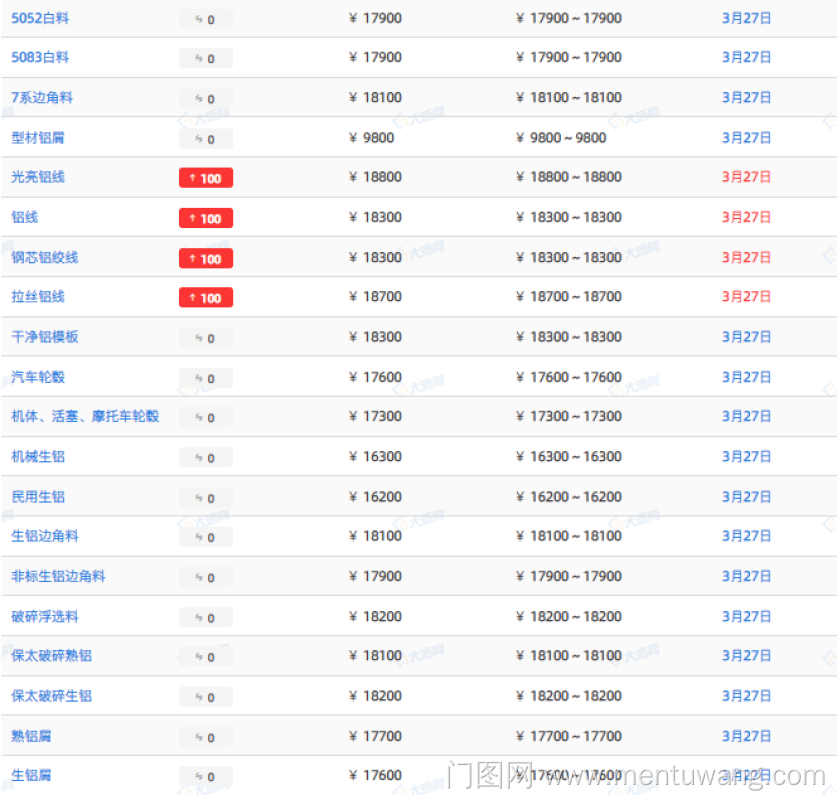Open the 机械生铝 product link
The height and width of the screenshot is (800, 837).
(38, 457)
